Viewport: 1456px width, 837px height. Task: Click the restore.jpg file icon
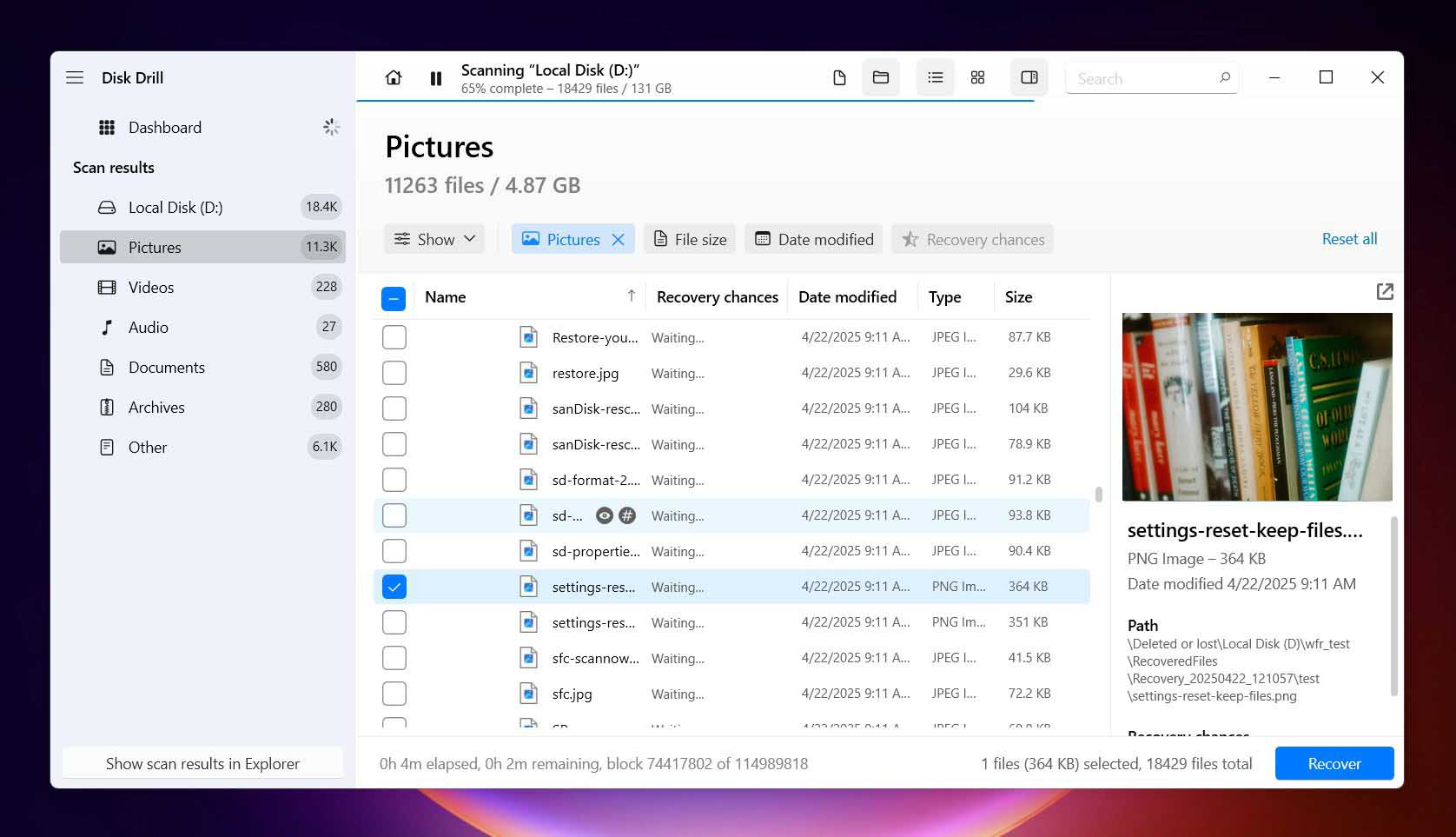pyautogui.click(x=528, y=373)
